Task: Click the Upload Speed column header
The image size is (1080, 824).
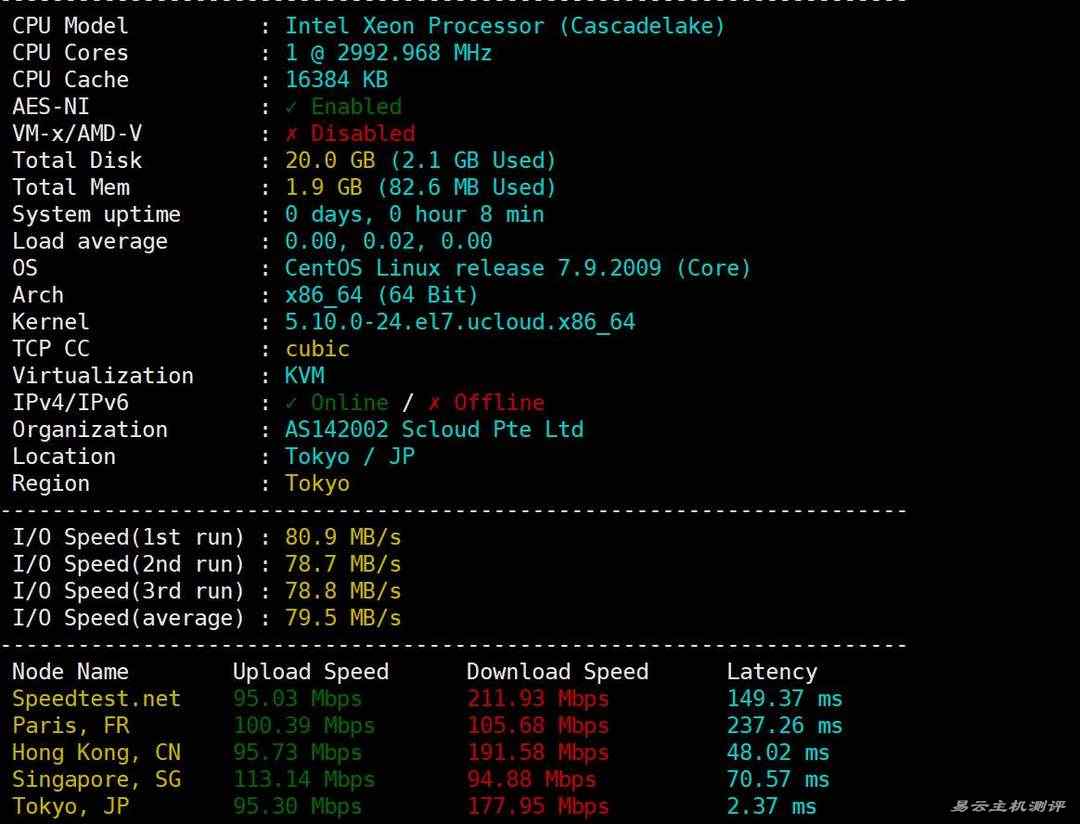Action: pos(310,672)
